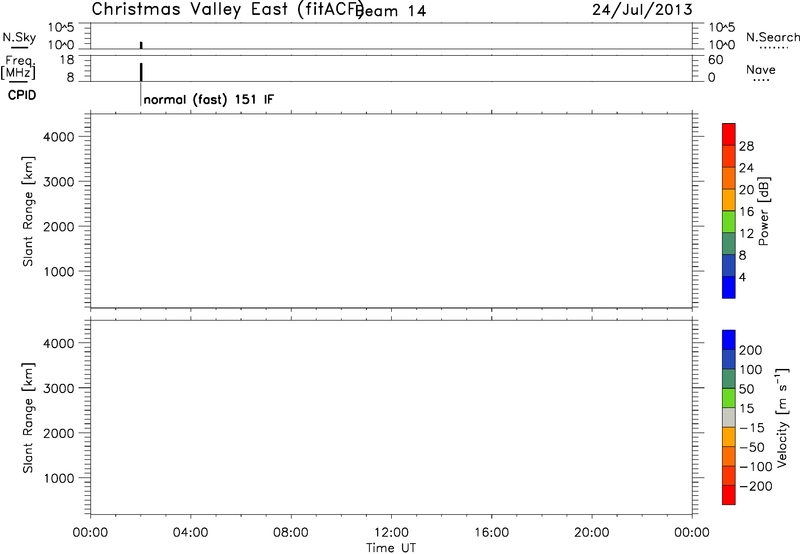Click the blue top Velocity colorbar segment
This screenshot has width=800, height=554.
tap(729, 340)
